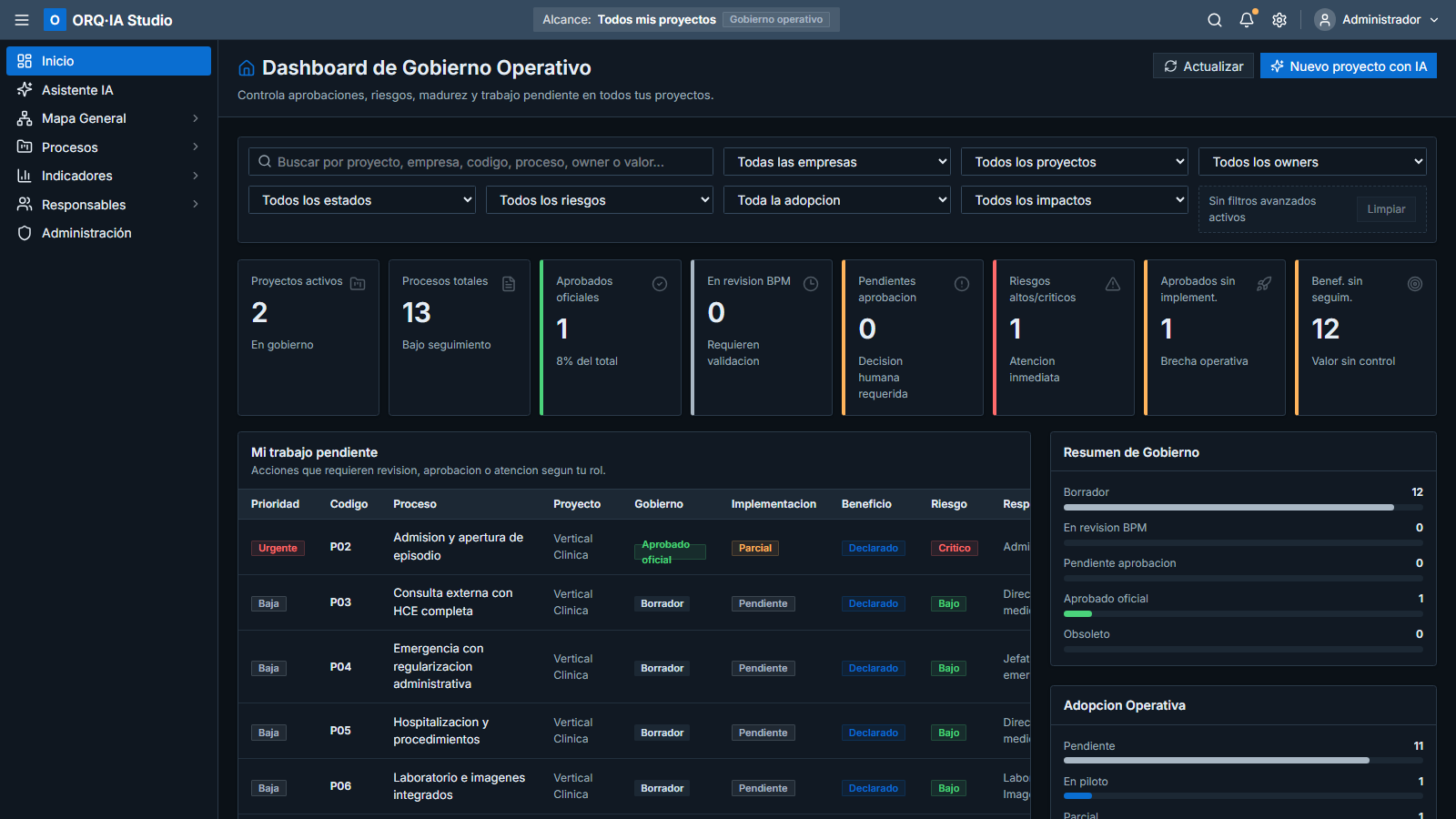1456x819 pixels.
Task: Open Asistente IA from sidebar
Action: tap(108, 89)
